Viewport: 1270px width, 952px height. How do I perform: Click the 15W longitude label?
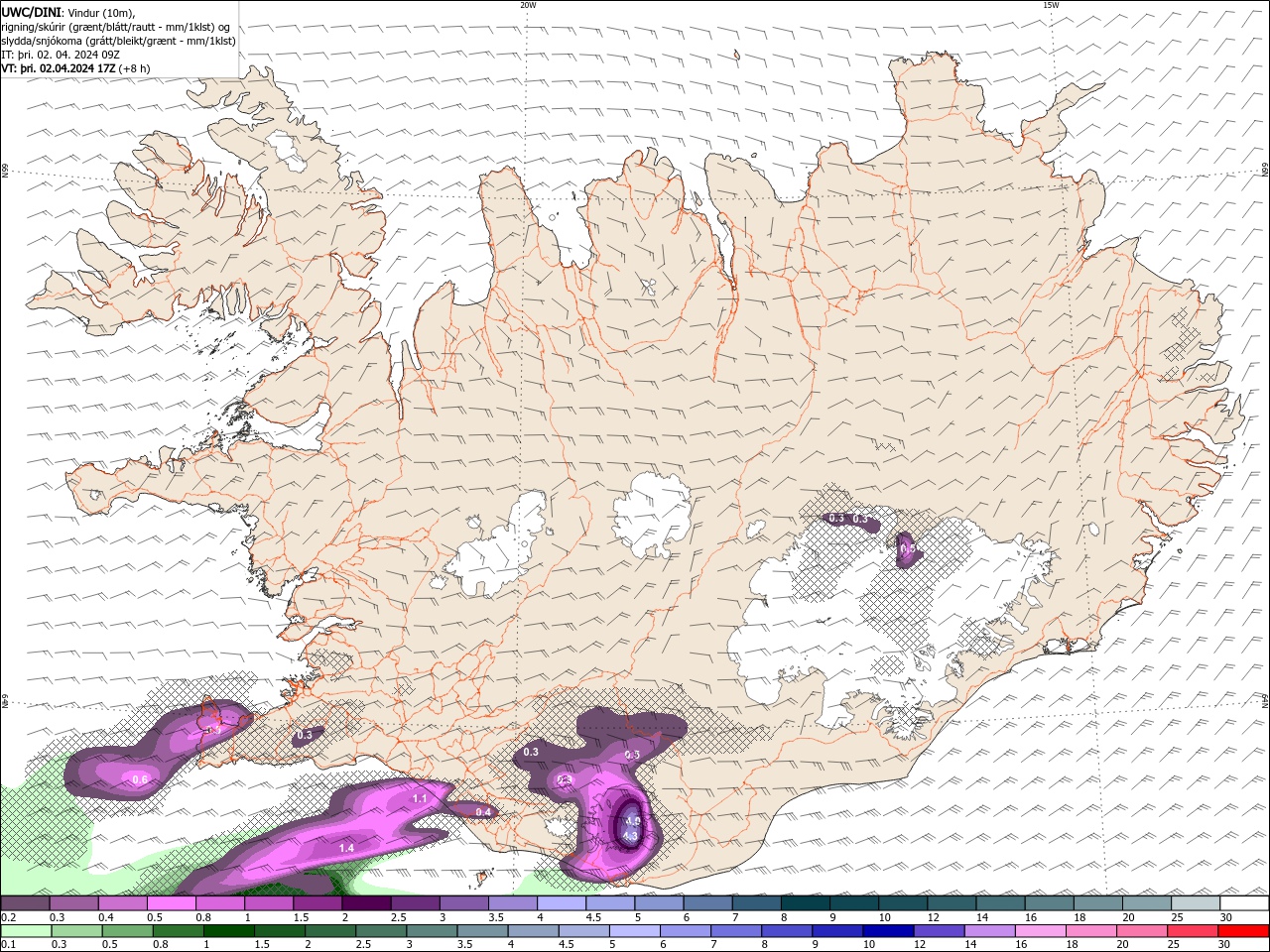point(1051,5)
